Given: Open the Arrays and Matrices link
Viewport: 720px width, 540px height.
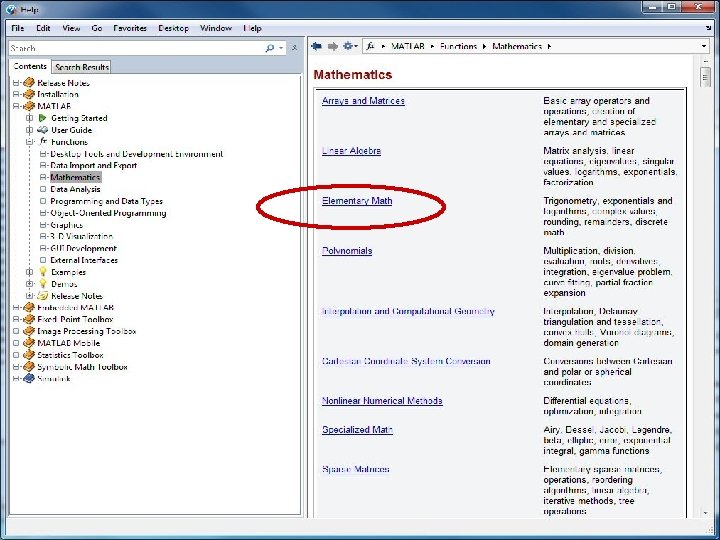Looking at the screenshot, I should (363, 101).
